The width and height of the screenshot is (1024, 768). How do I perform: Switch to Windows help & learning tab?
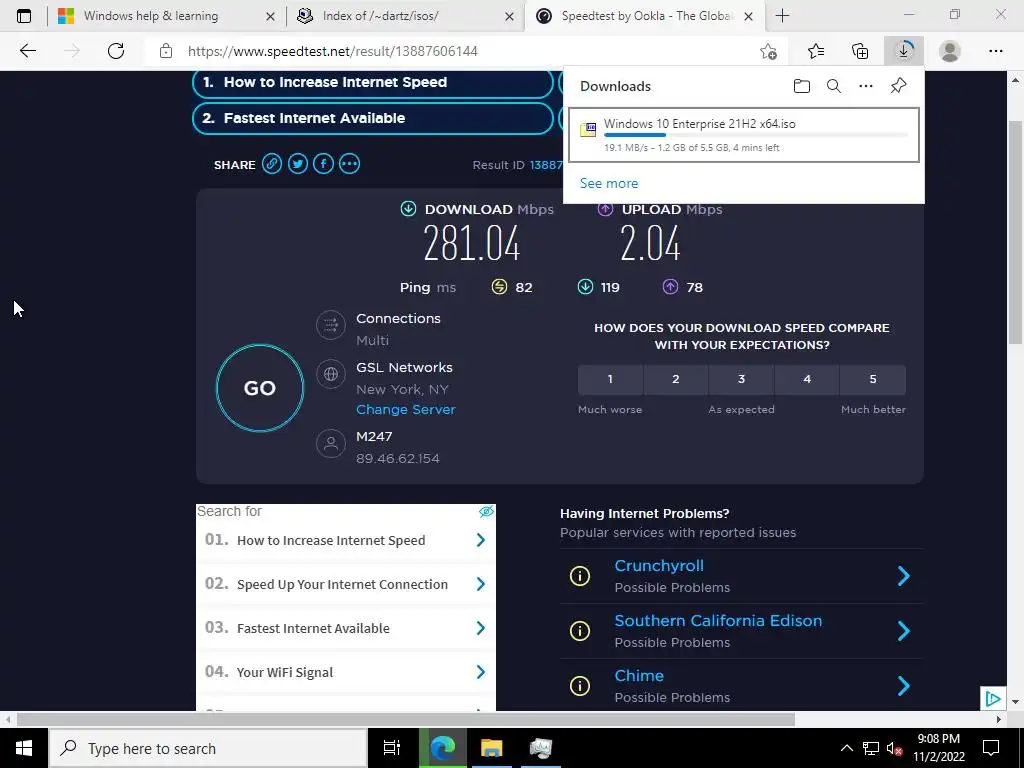166,16
